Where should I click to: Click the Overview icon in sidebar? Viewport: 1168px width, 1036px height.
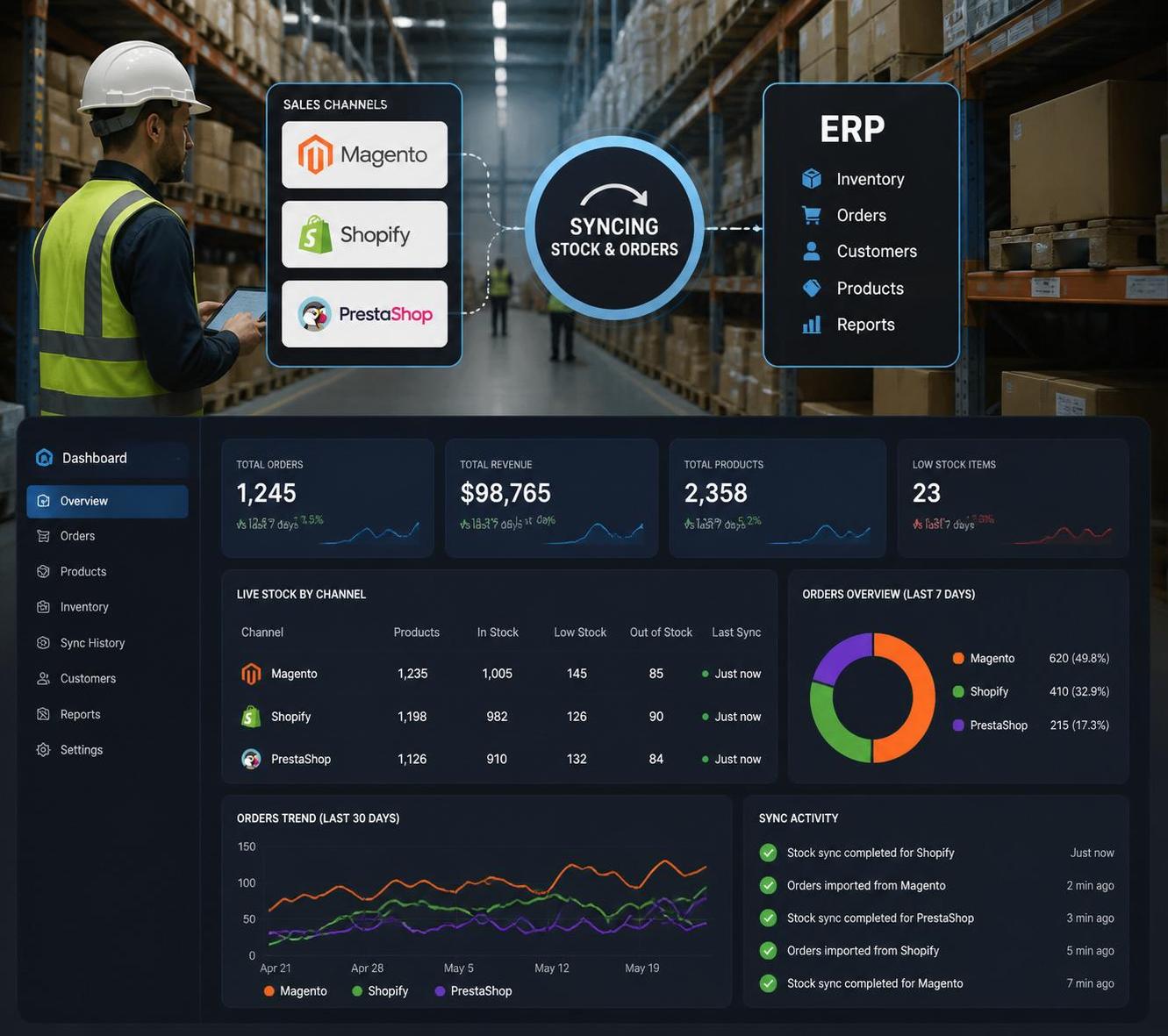coord(43,501)
